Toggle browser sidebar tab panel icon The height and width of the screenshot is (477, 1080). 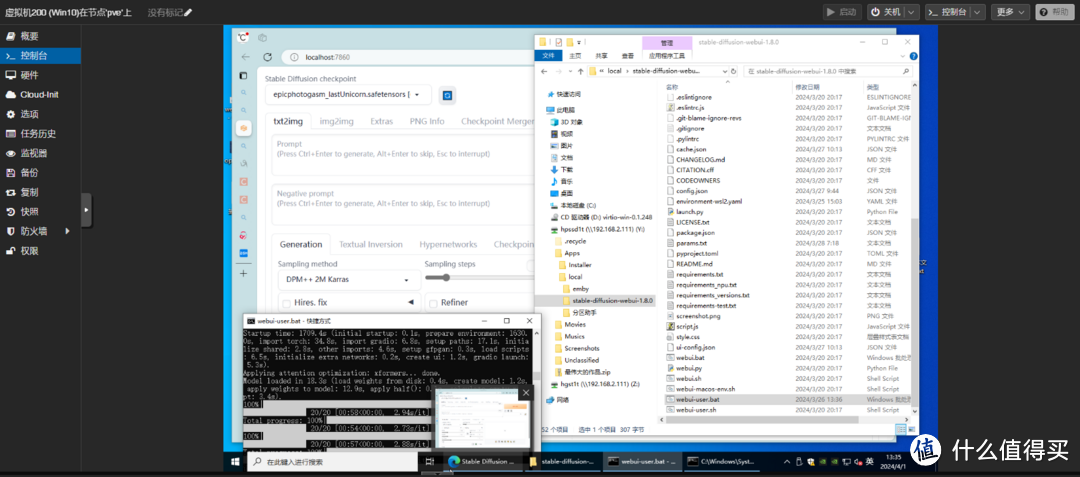pos(243,75)
